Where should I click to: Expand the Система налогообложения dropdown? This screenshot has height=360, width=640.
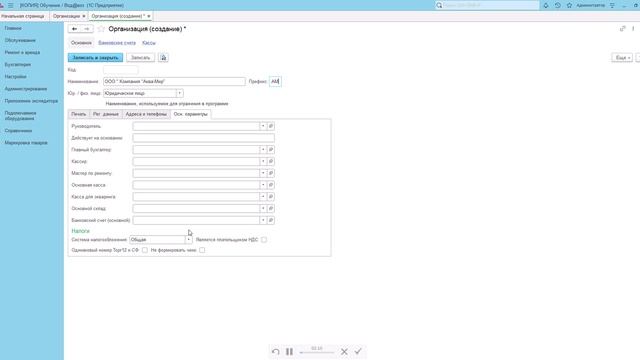189,240
